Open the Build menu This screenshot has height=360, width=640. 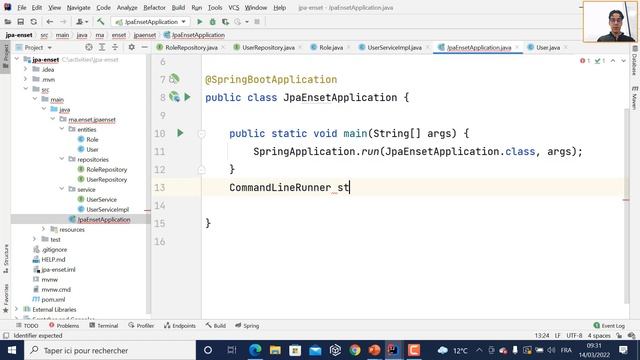pyautogui.click(x=178, y=7)
